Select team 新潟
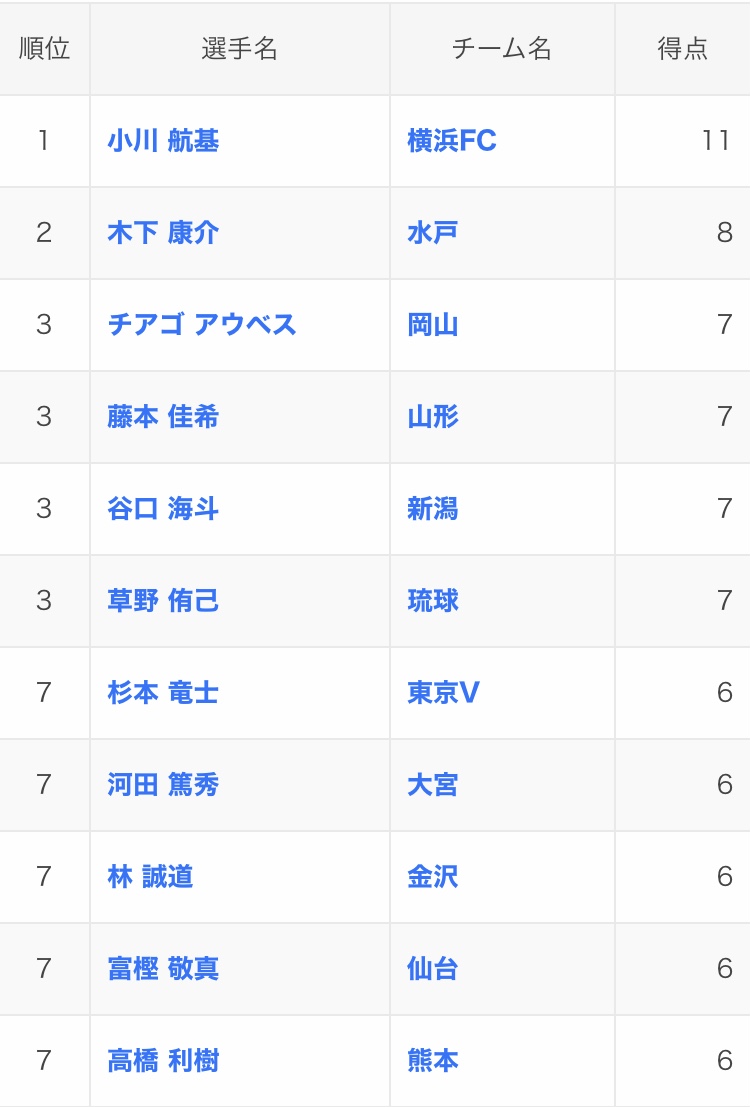Screen dimensions: 750x1107 pos(433,509)
